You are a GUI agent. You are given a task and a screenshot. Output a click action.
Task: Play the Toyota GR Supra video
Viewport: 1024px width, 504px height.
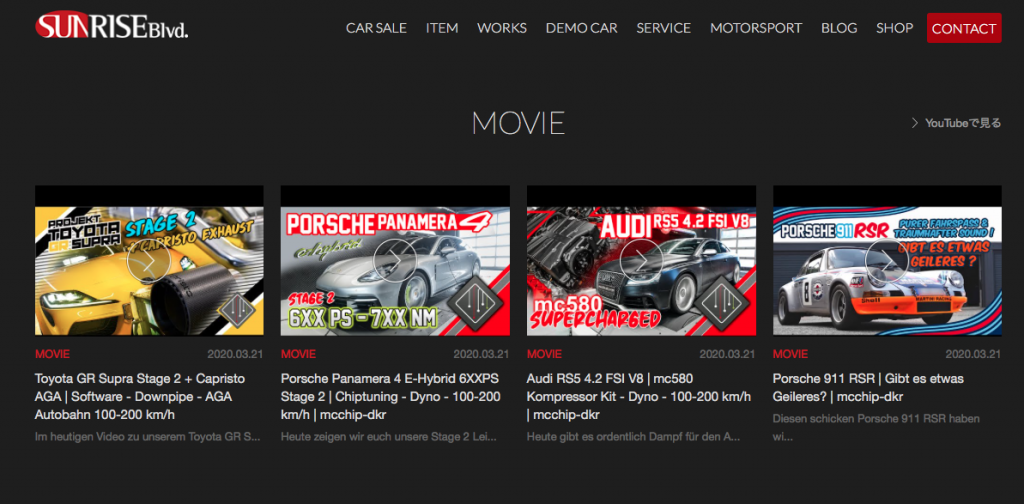coord(148,260)
